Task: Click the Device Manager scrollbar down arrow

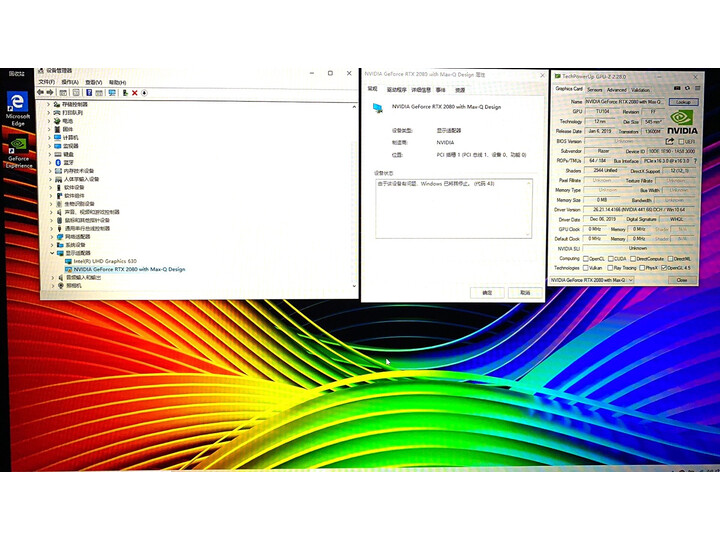Action: click(354, 286)
